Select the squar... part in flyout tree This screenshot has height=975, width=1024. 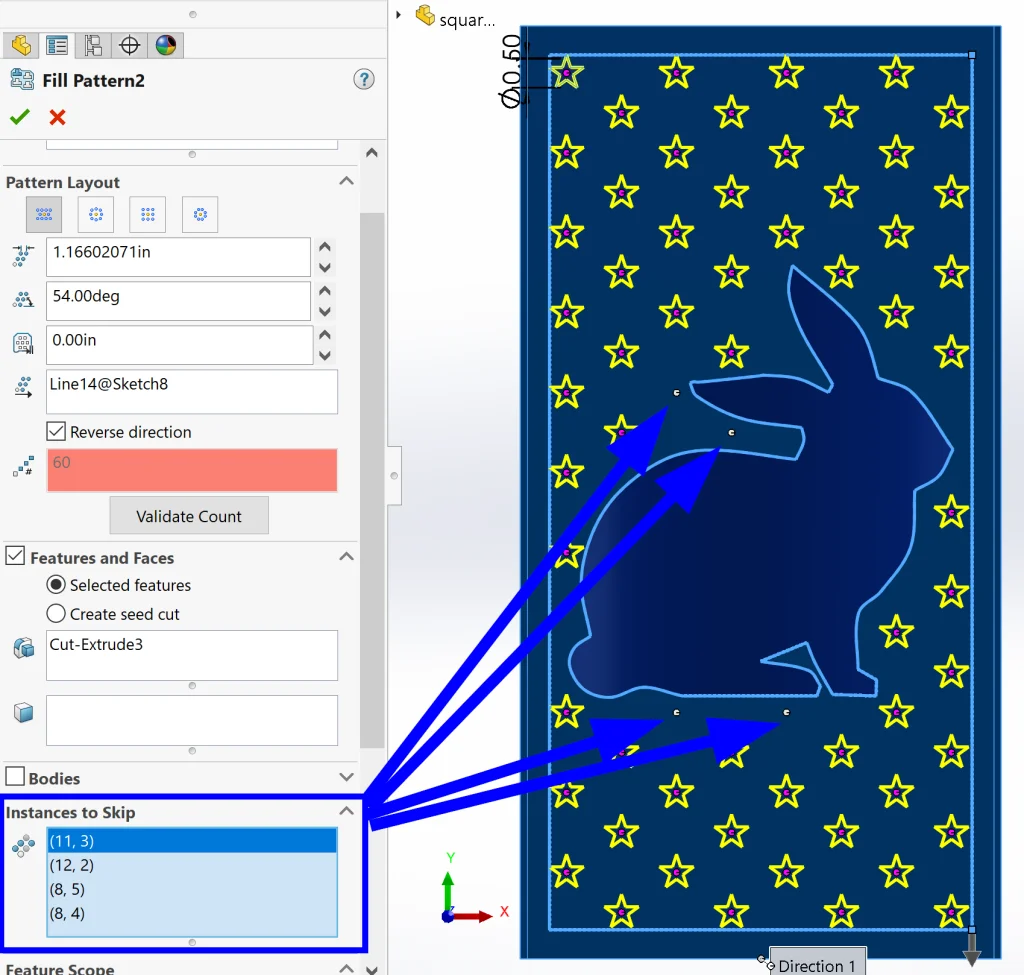click(455, 16)
